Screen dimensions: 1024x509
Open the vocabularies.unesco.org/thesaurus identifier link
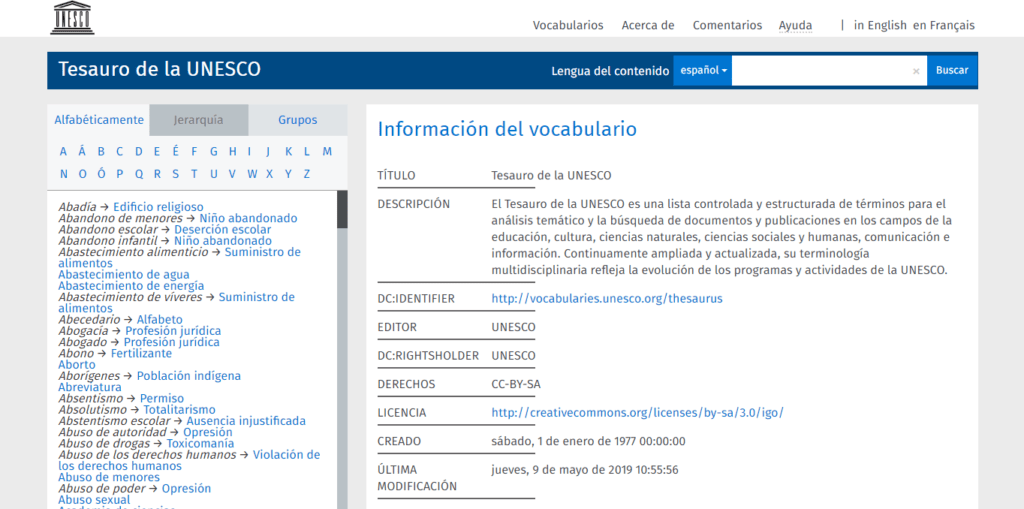pyautogui.click(x=607, y=299)
